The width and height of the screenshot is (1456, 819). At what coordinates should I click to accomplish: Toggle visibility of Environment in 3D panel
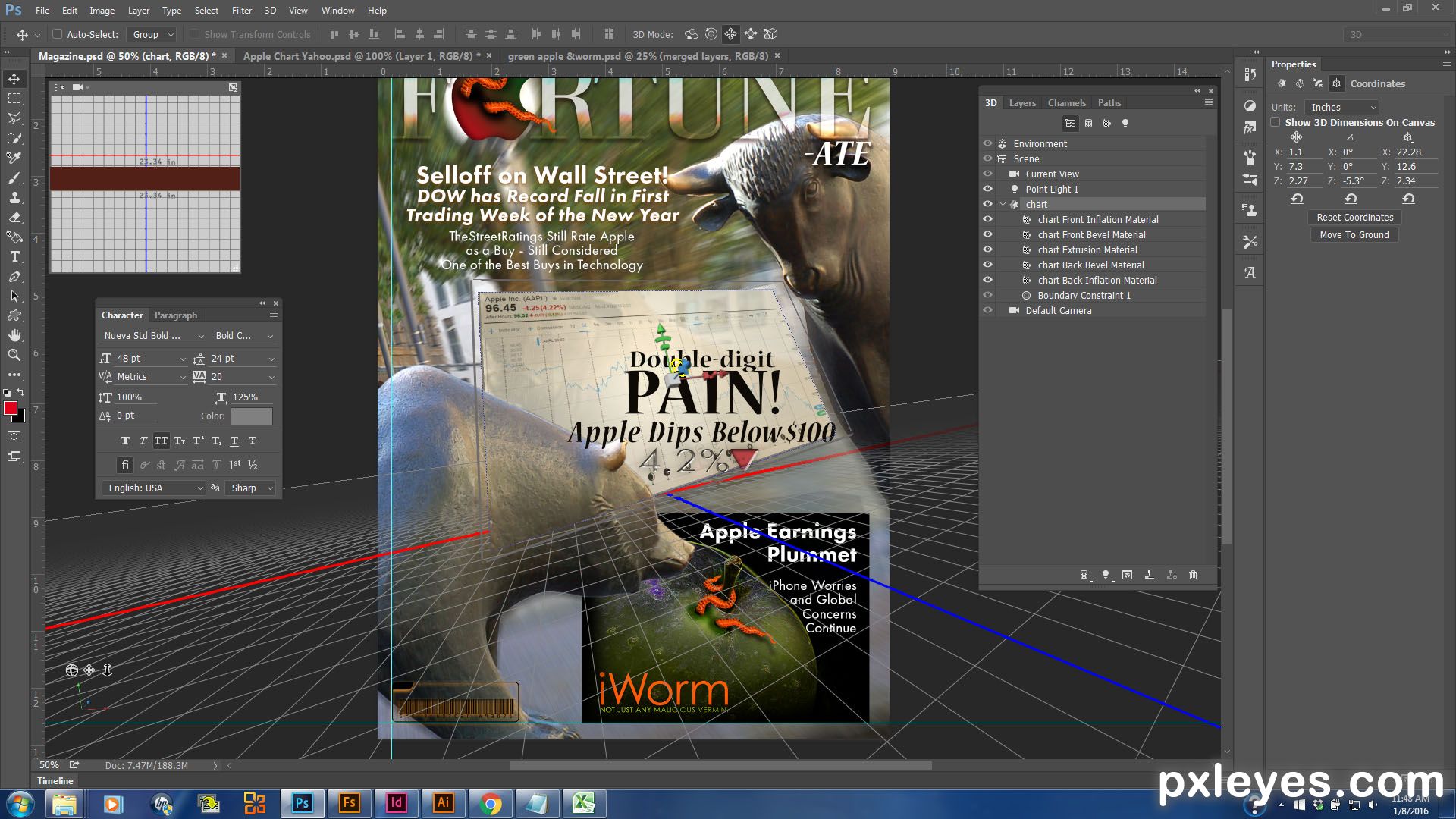pos(987,143)
